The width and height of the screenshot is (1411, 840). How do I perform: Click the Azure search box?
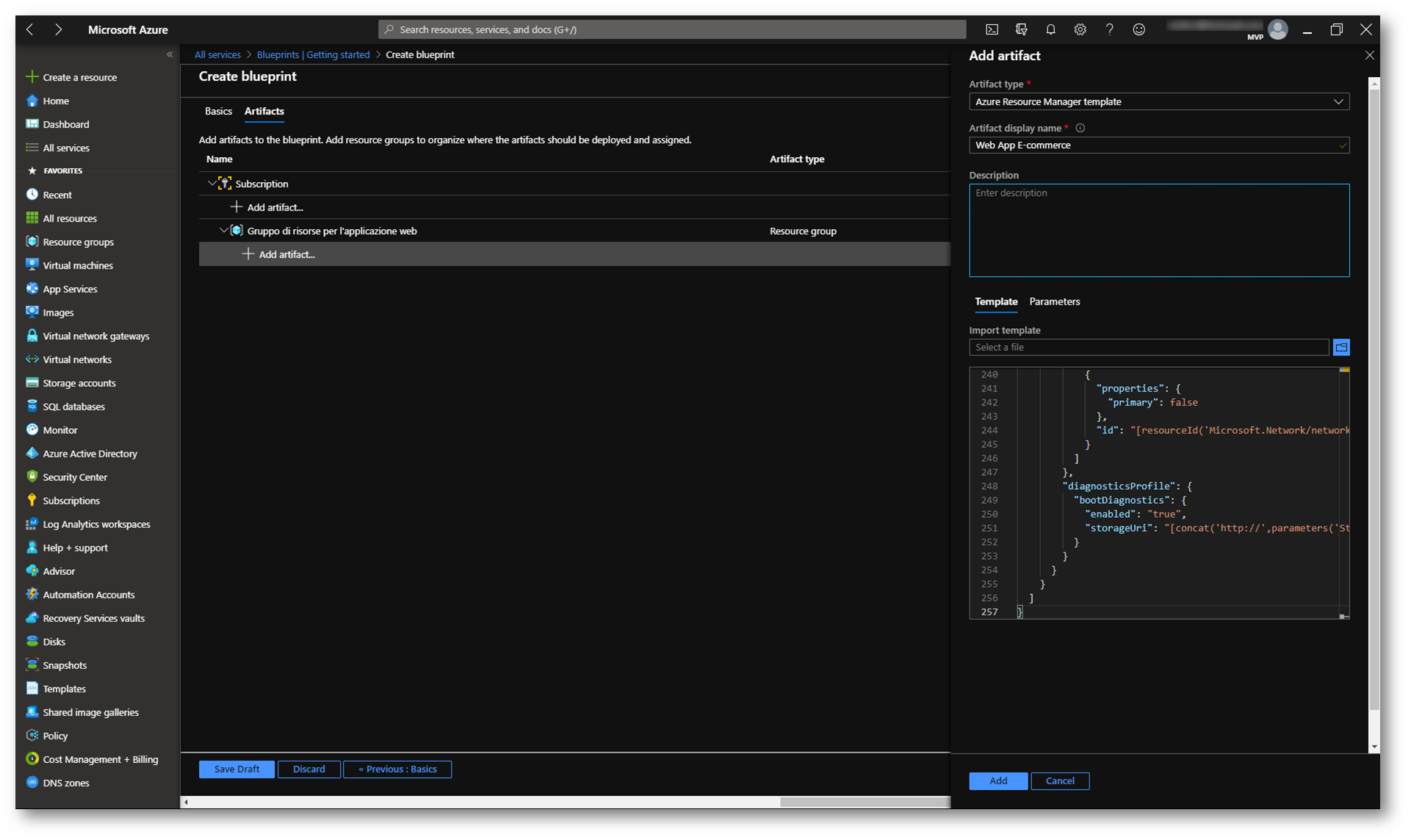[671, 29]
